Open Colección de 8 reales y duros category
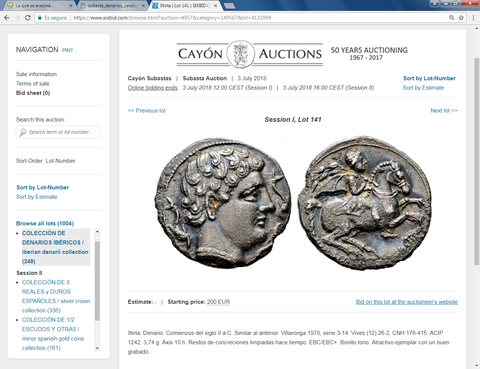 click(56, 296)
